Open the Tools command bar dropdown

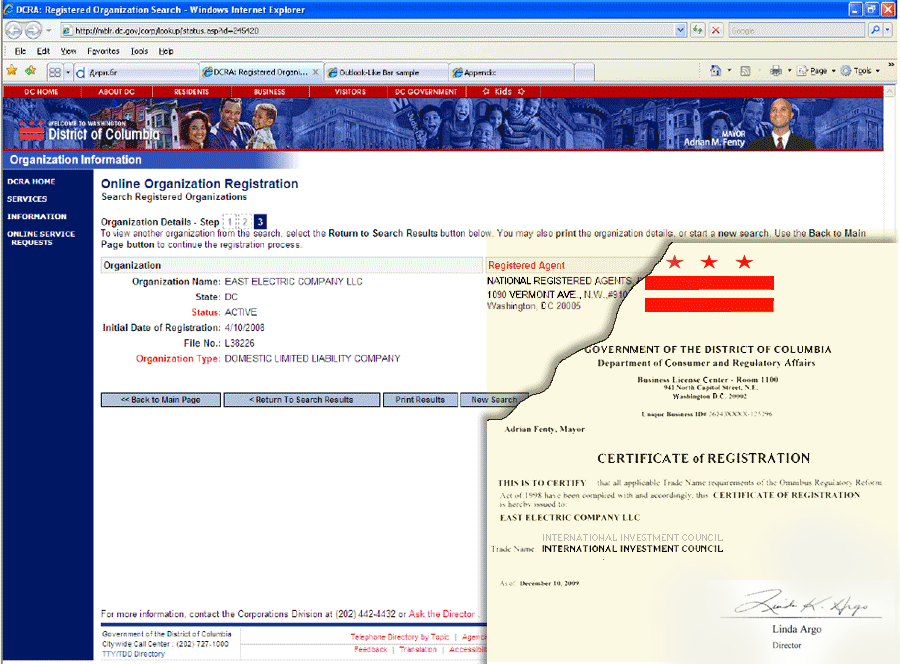pyautogui.click(x=860, y=71)
